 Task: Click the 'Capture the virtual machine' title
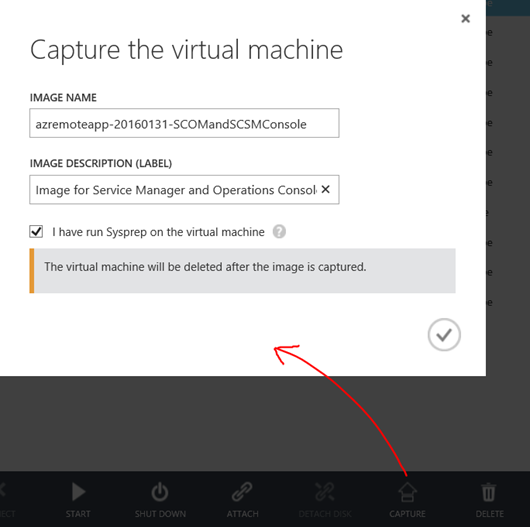[x=186, y=49]
